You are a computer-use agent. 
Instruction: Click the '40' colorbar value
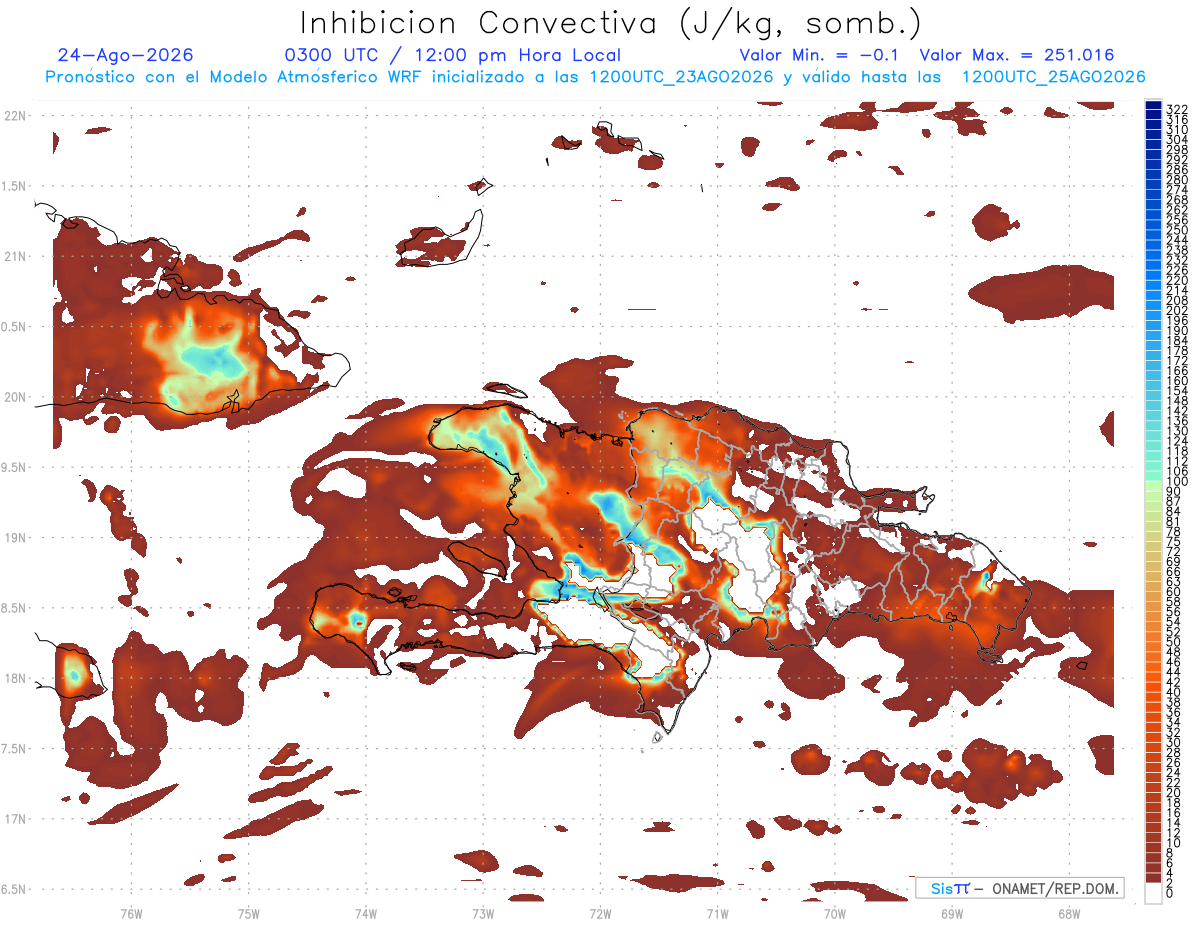[x=1174, y=692]
